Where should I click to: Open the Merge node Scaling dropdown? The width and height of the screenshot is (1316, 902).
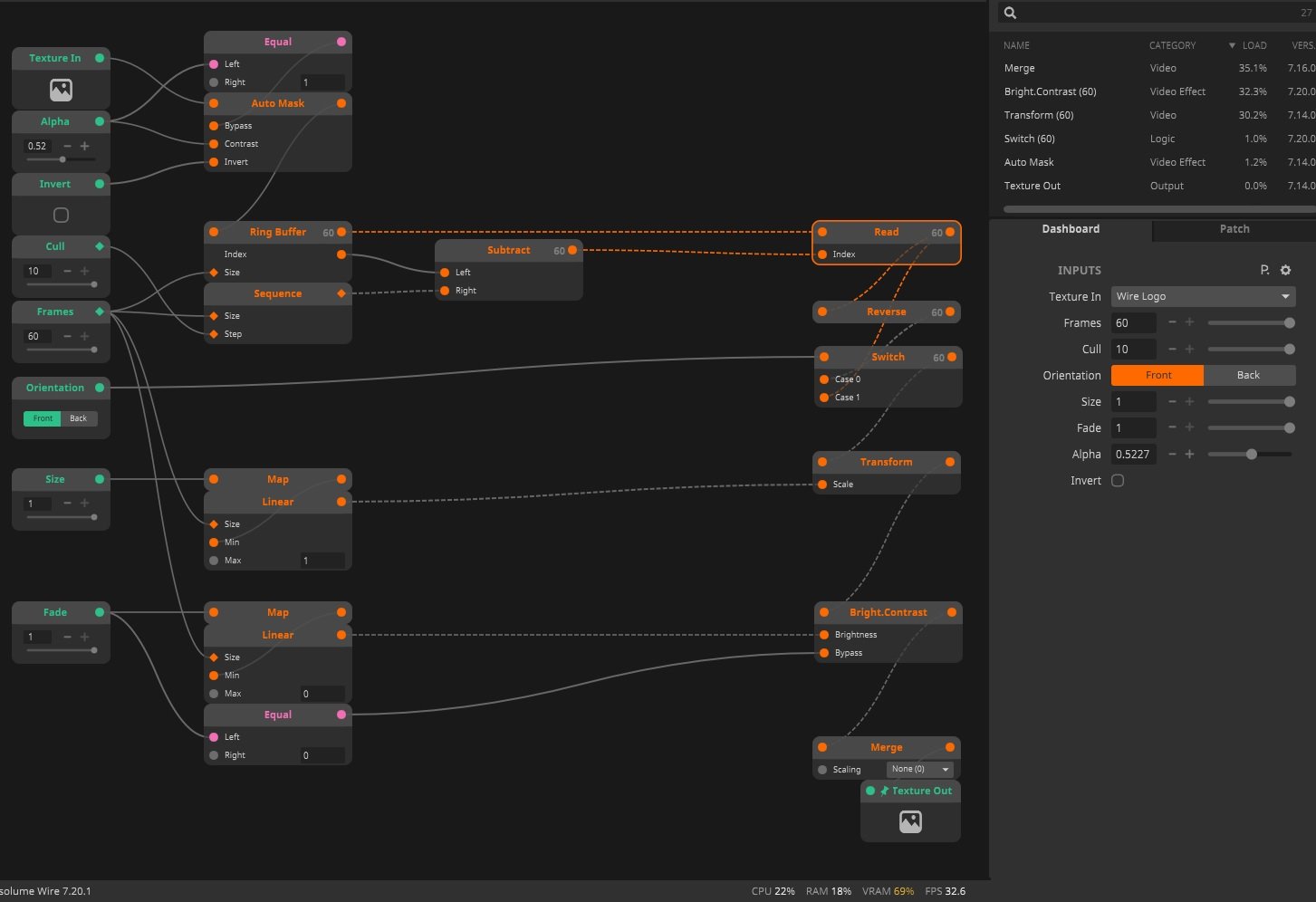[x=919, y=769]
